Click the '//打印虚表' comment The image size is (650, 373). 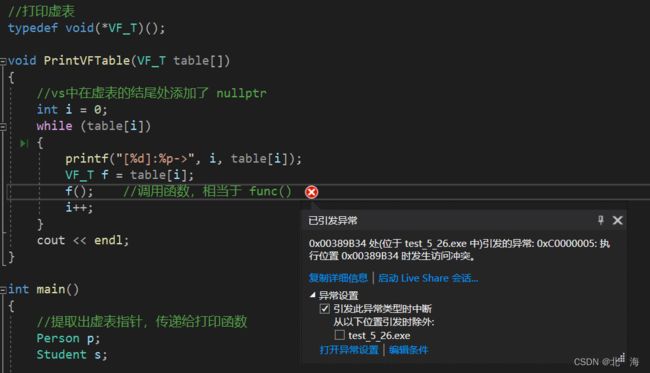[x=41, y=11]
